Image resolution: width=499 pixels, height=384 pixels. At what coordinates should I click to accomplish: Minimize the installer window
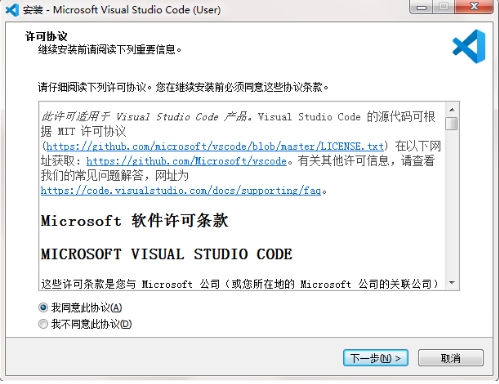click(421, 7)
